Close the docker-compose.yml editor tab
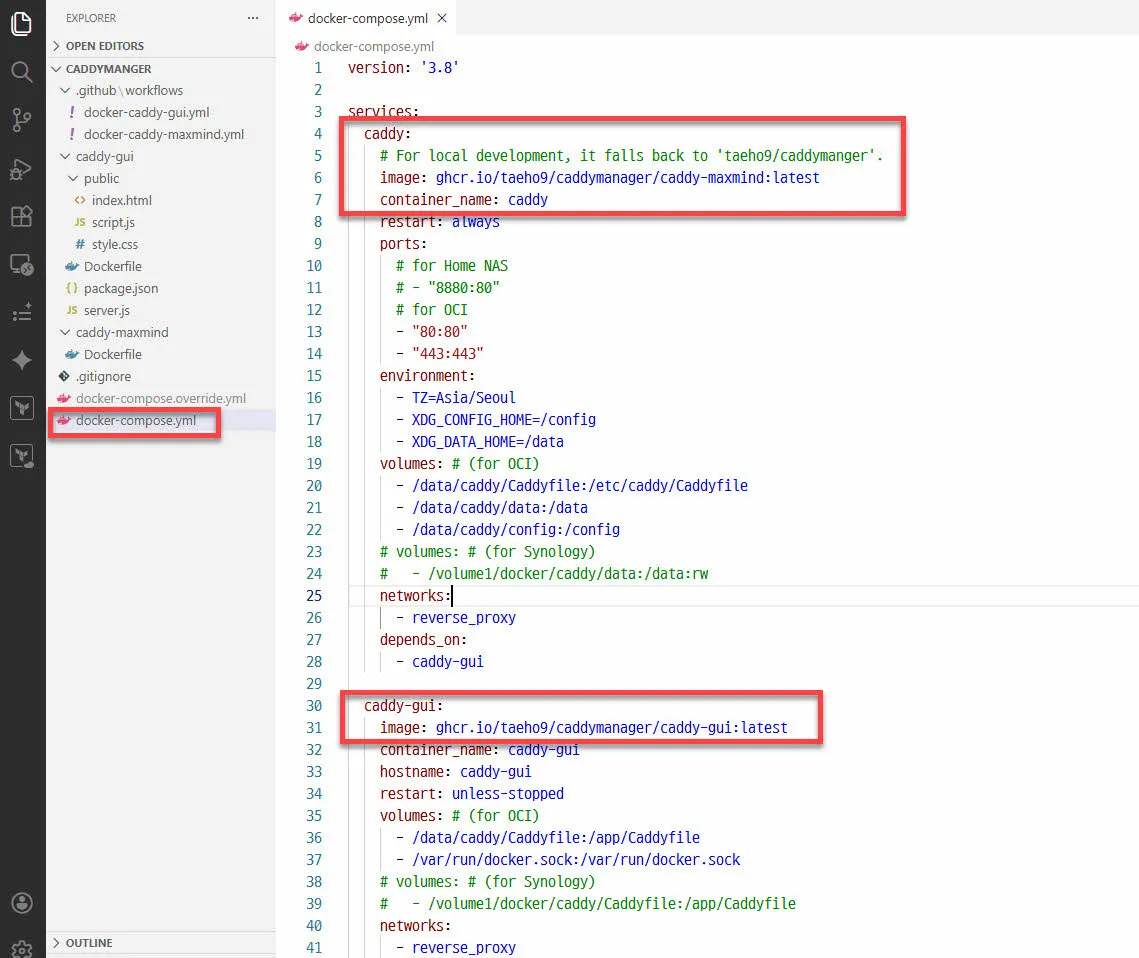Image resolution: width=1139 pixels, height=958 pixels. coord(442,18)
